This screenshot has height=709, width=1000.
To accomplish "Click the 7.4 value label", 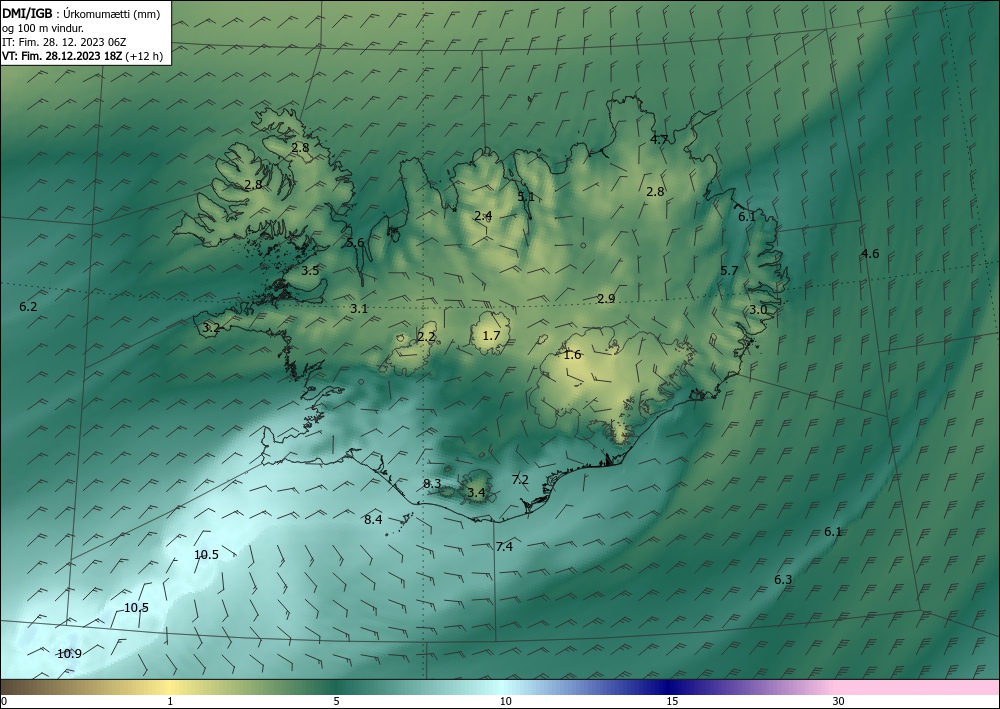I will point(504,546).
